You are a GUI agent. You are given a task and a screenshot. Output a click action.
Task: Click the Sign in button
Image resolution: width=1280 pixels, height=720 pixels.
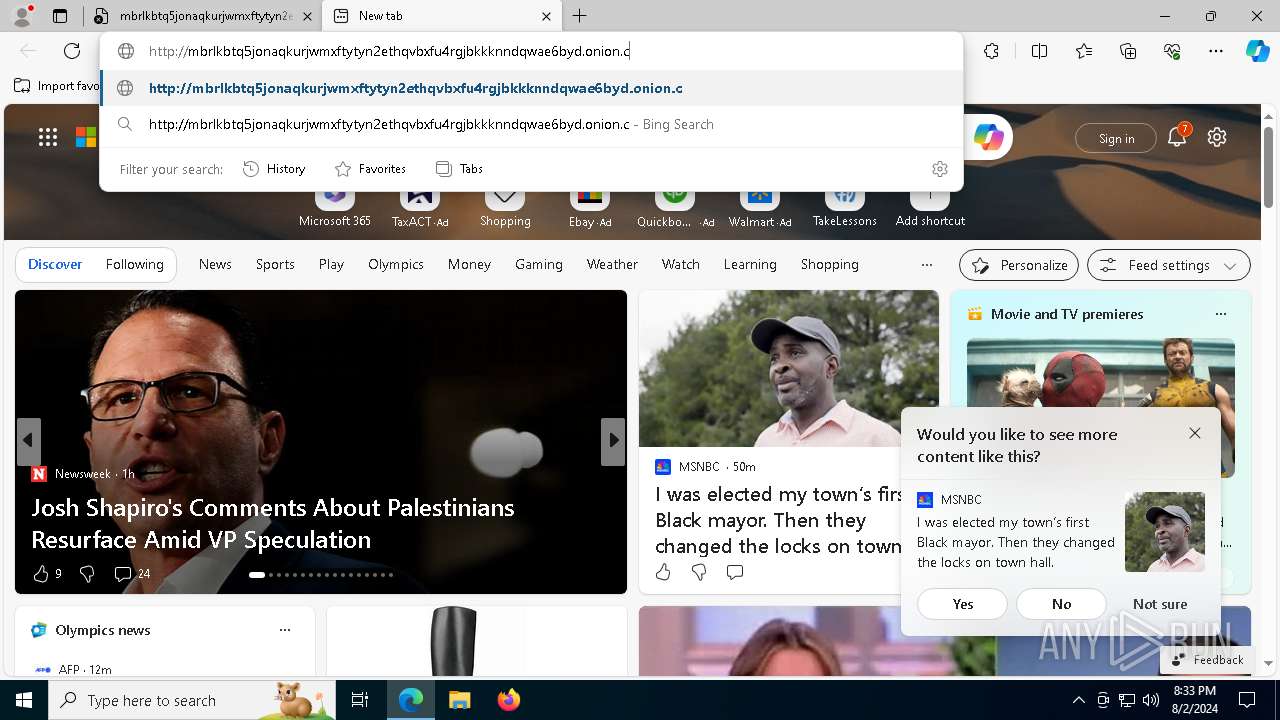coord(1116,138)
